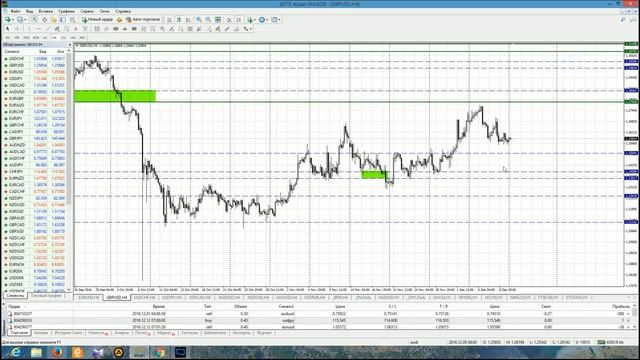
Task: Select GBPUSD row in Market Watch
Action: click(x=36, y=65)
